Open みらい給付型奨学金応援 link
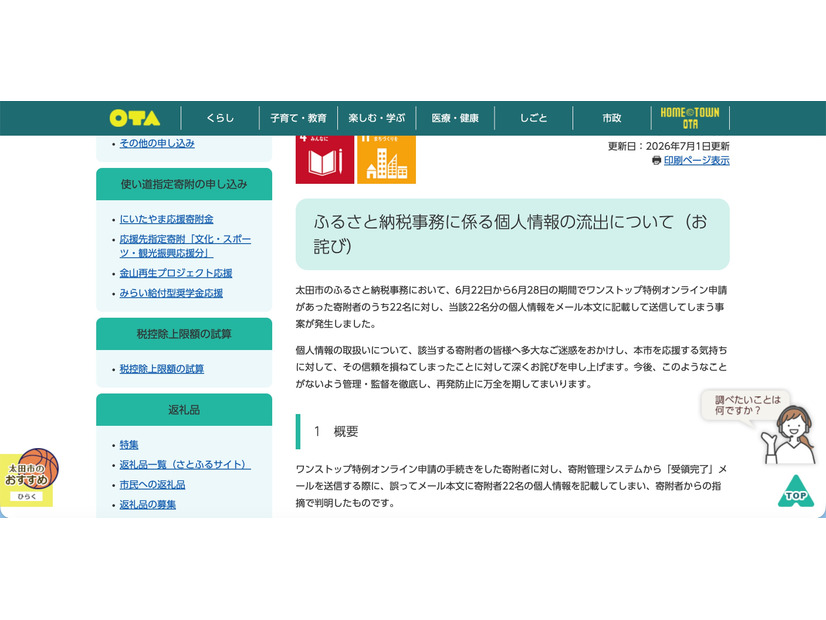This screenshot has width=826, height=620. click(x=171, y=293)
